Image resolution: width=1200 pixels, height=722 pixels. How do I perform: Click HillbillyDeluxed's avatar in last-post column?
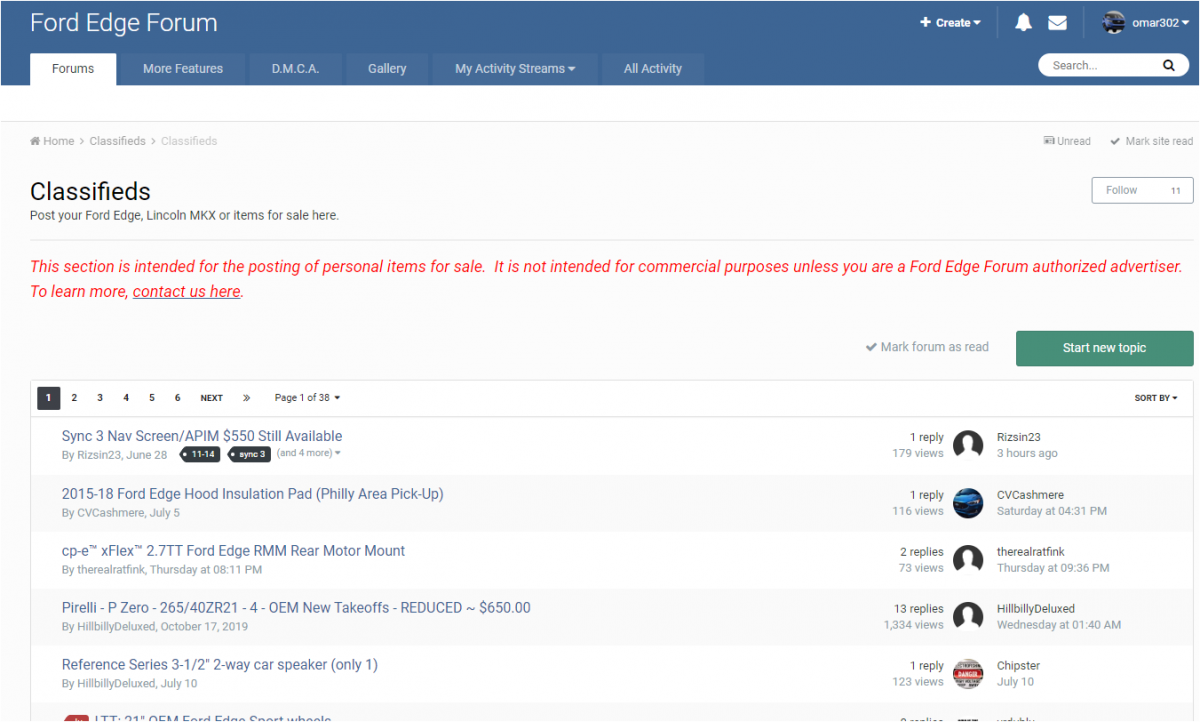(968, 616)
